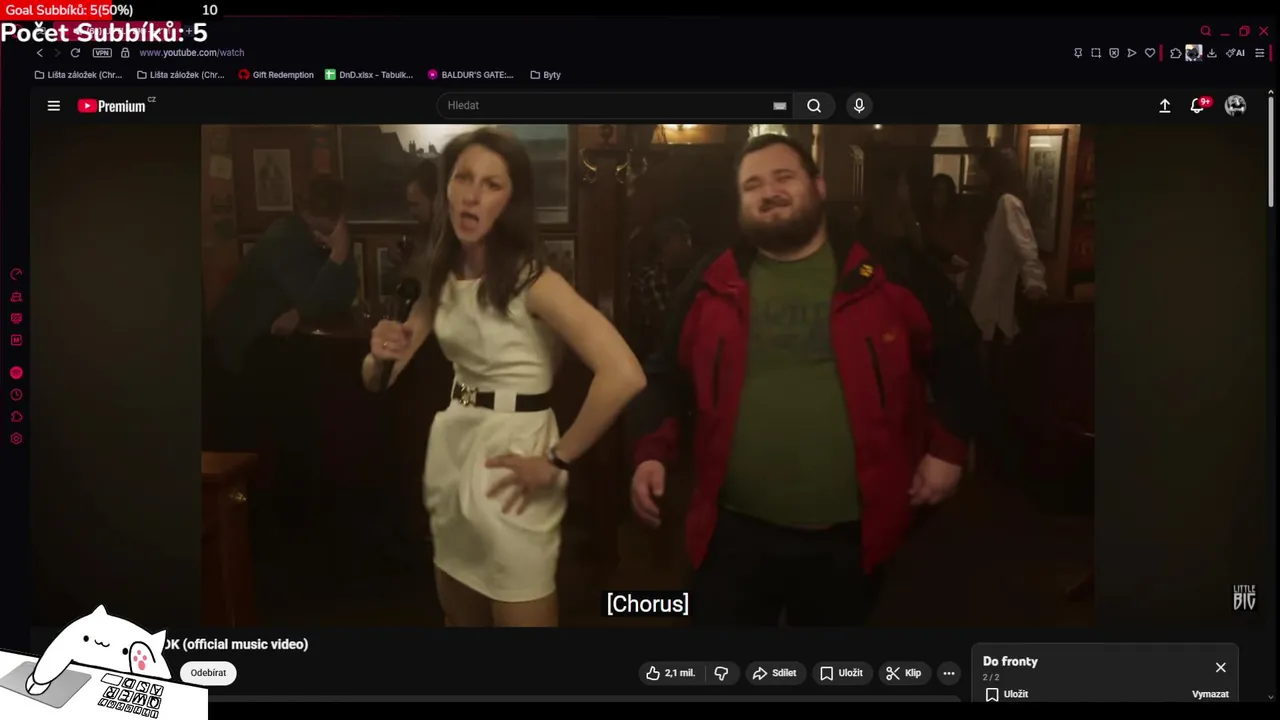Close the Do fronty queue panel
The height and width of the screenshot is (720, 1280).
(x=1221, y=667)
